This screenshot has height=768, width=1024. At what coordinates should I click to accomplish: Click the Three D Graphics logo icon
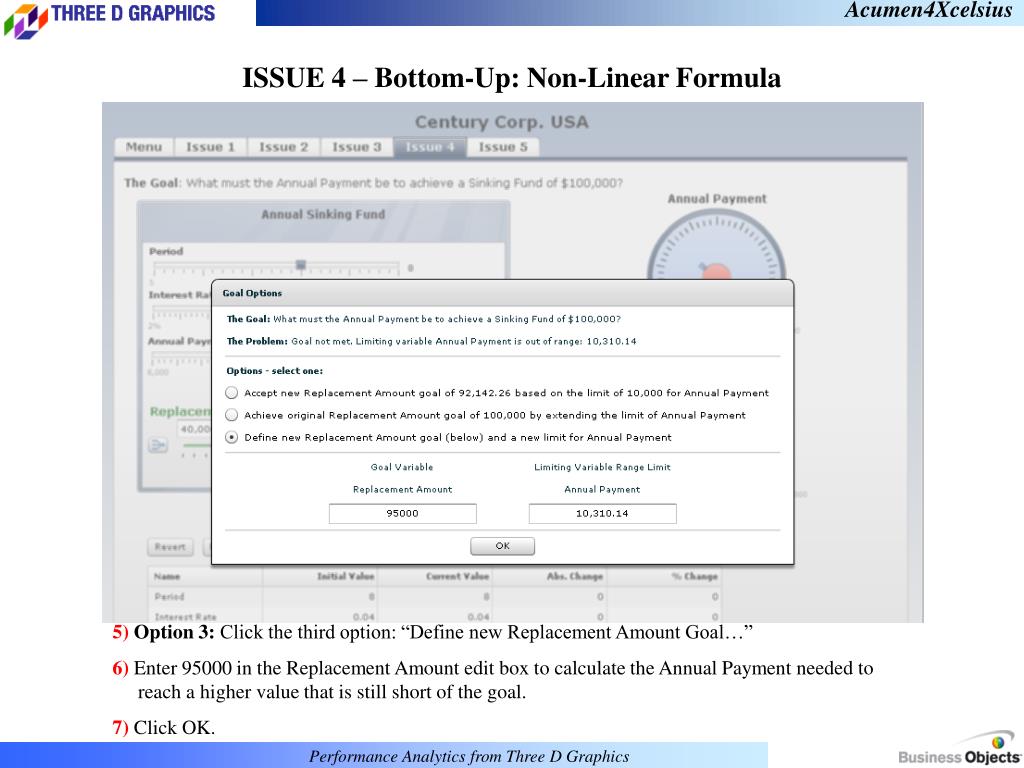click(x=25, y=20)
